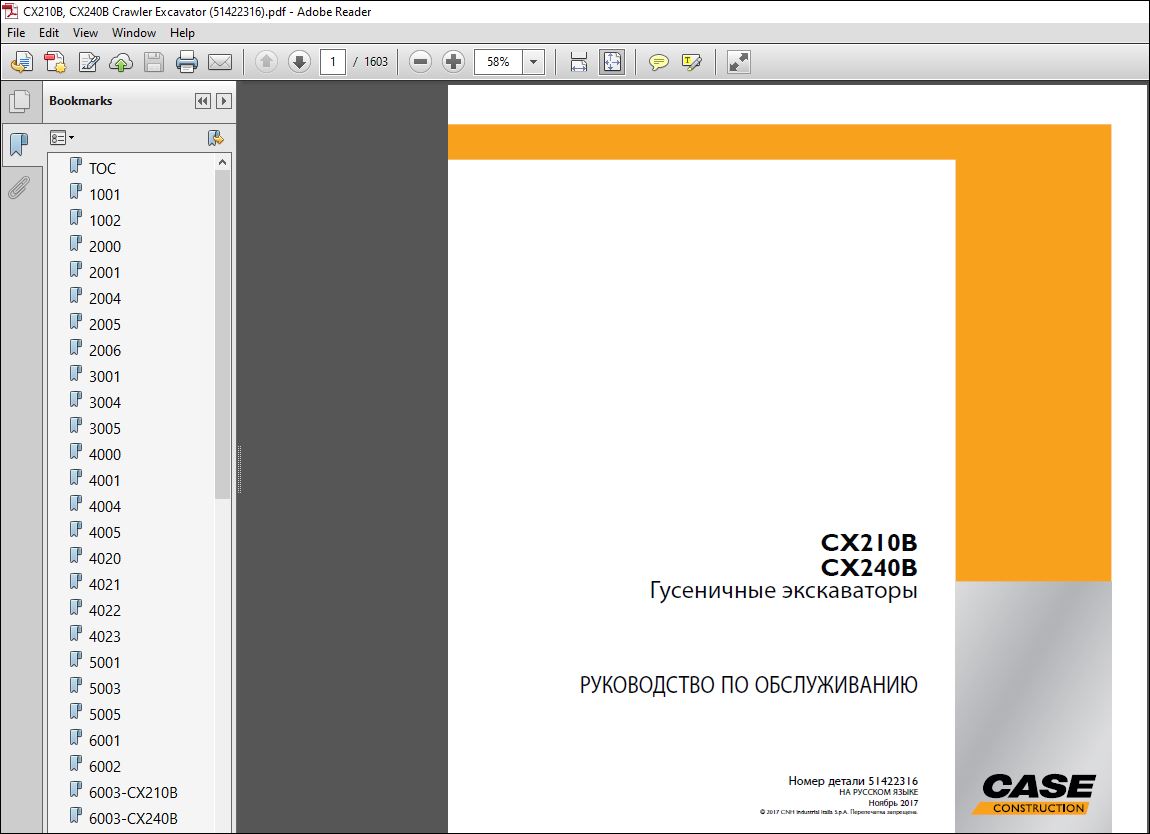Click the fit width scrolling icon
The height and width of the screenshot is (834, 1150).
point(579,62)
